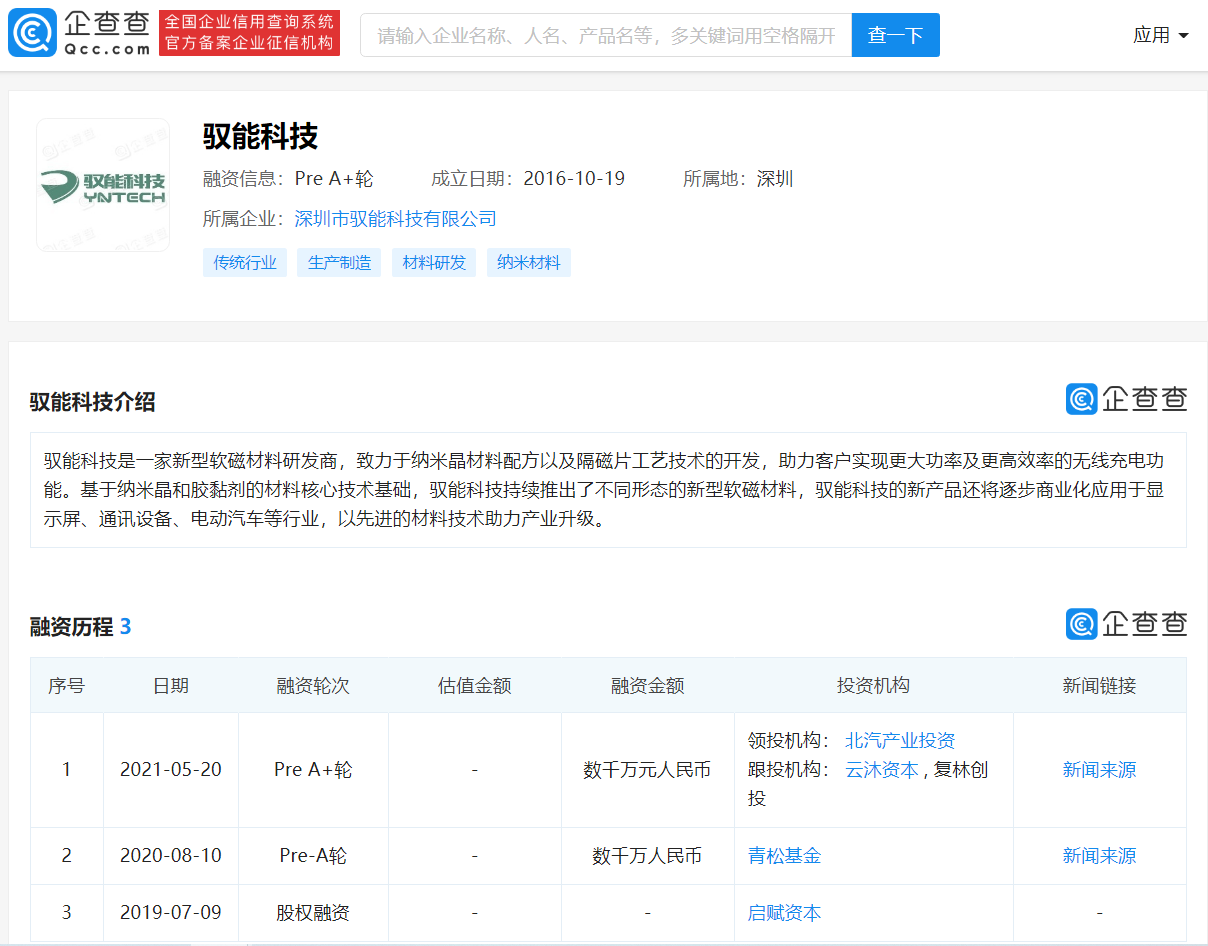
Task: Click the 企查查 watermark beside the introduction heading
Action: (1126, 399)
